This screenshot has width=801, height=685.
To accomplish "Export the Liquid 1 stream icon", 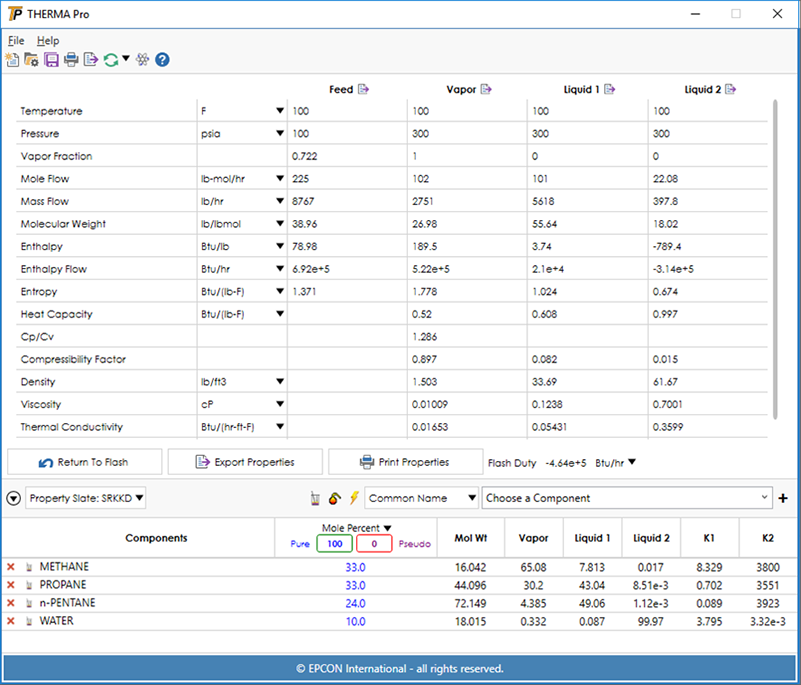I will click(609, 89).
